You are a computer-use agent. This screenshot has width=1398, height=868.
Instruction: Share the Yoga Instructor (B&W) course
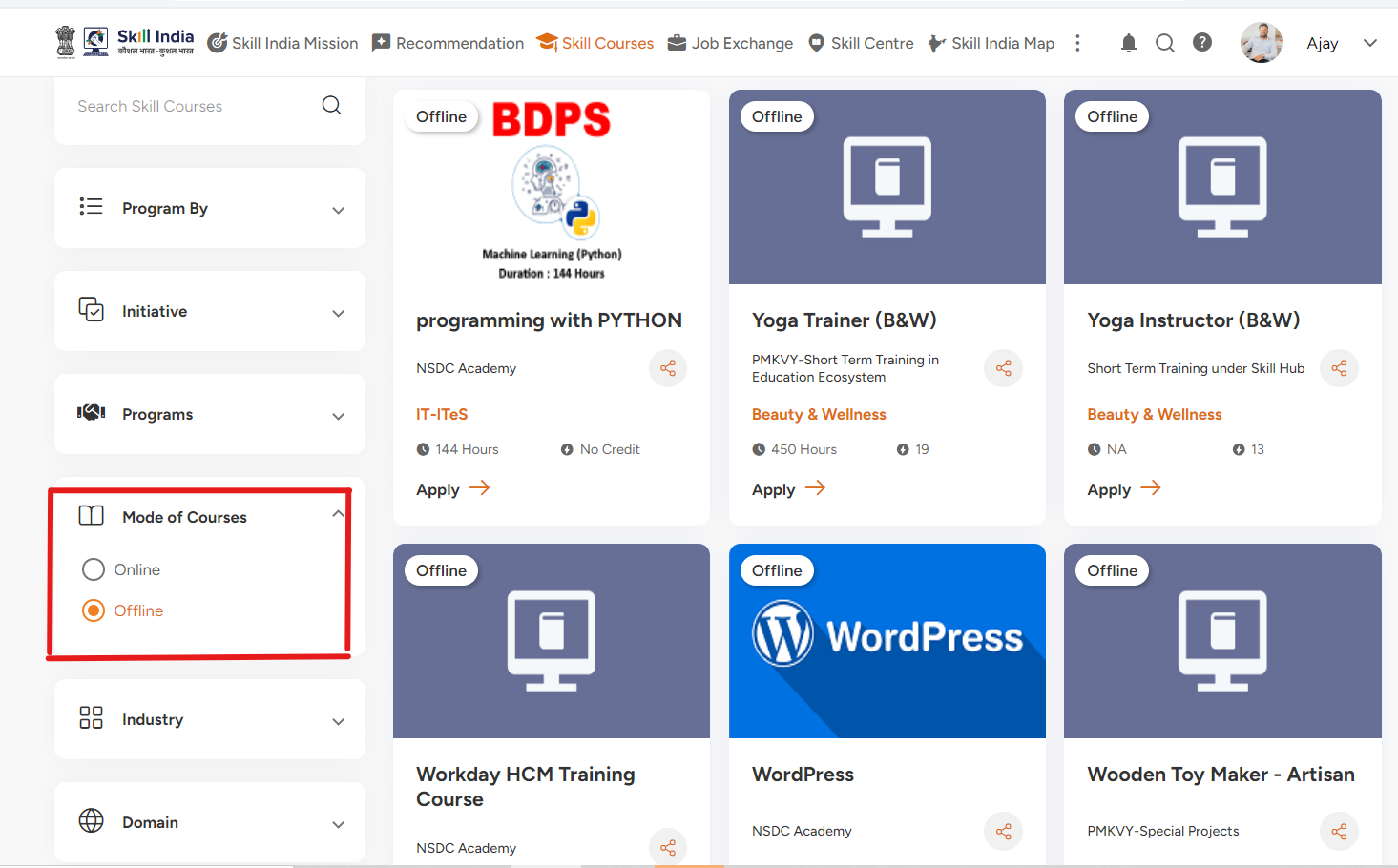pos(1339,368)
